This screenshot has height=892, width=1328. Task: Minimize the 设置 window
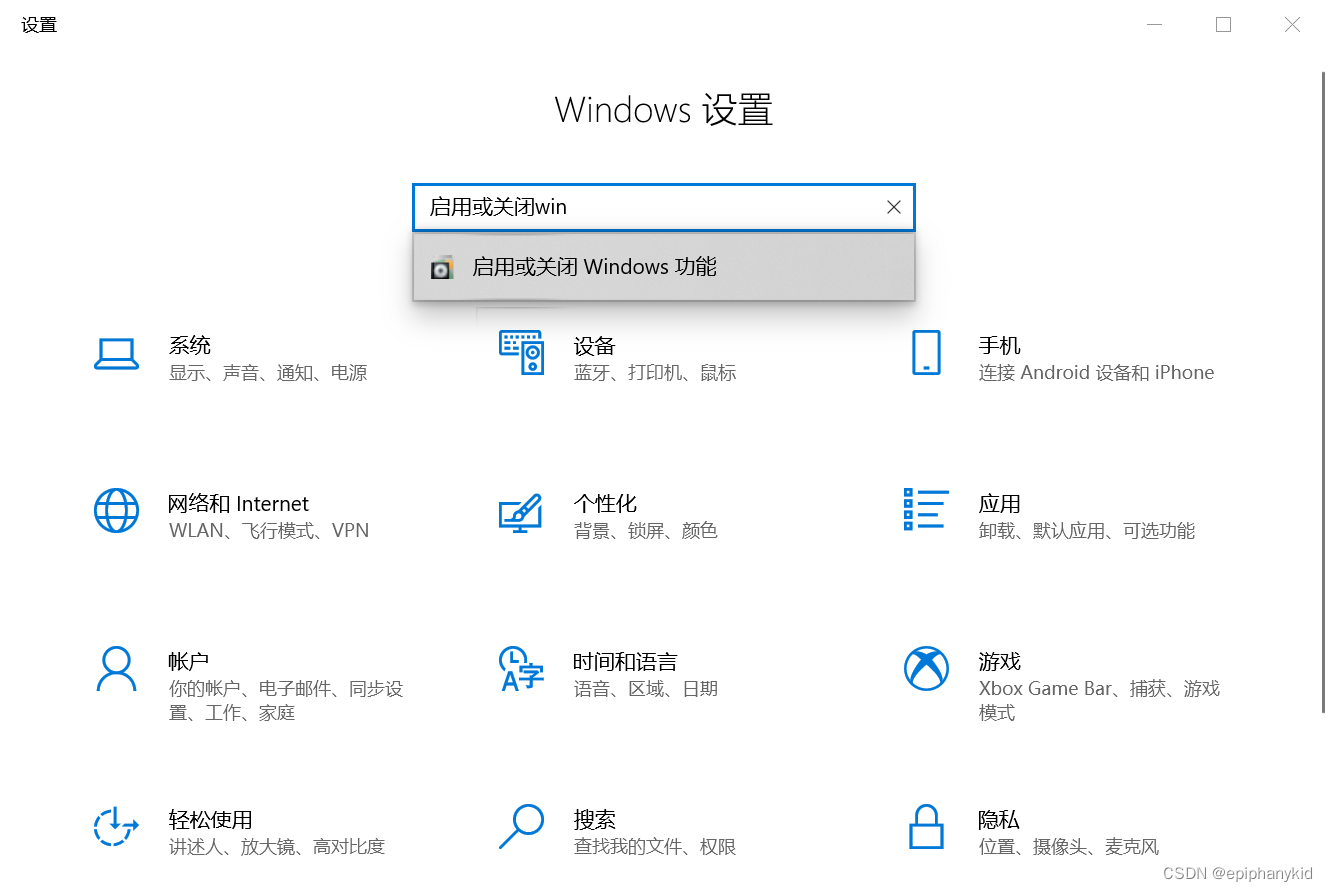[1155, 25]
